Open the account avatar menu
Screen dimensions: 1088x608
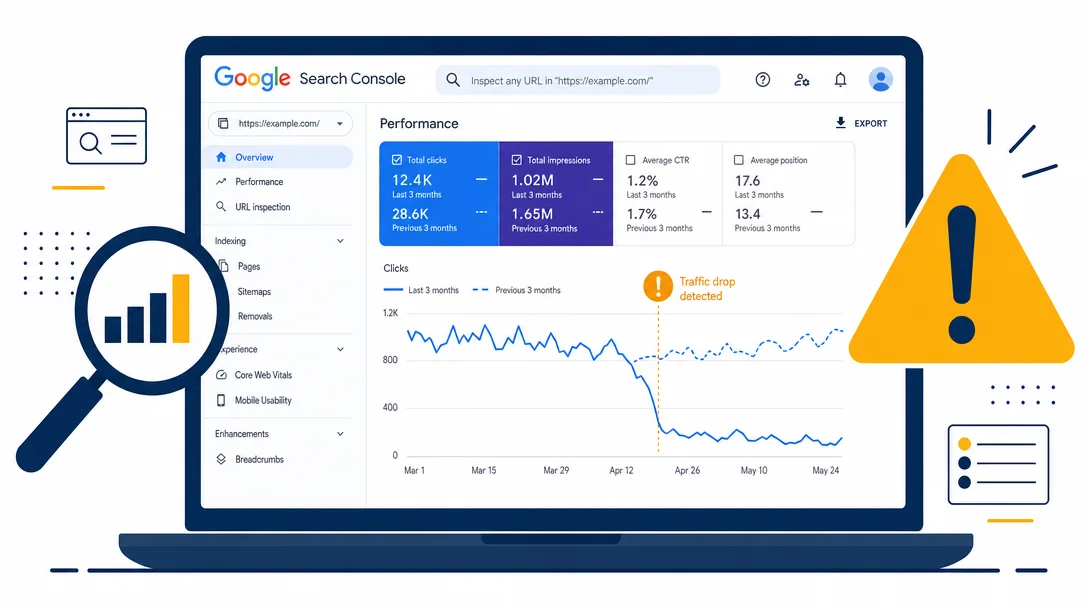pos(881,80)
